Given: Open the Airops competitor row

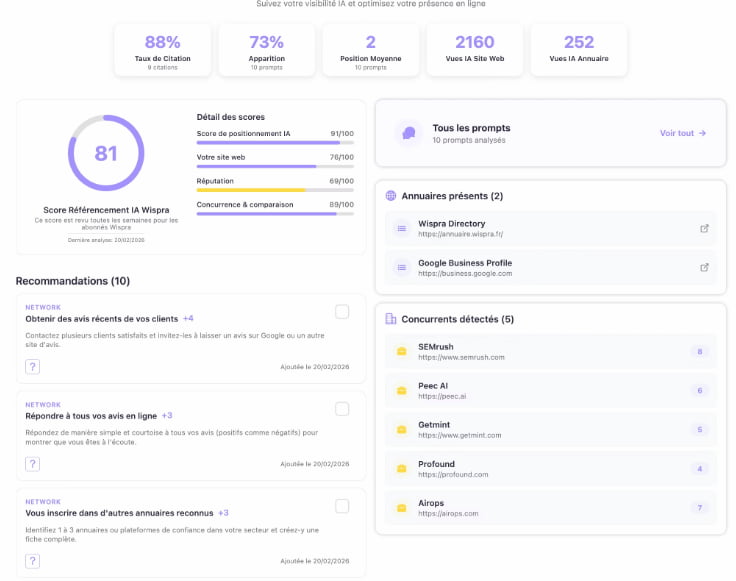Looking at the screenshot, I should pos(551,508).
